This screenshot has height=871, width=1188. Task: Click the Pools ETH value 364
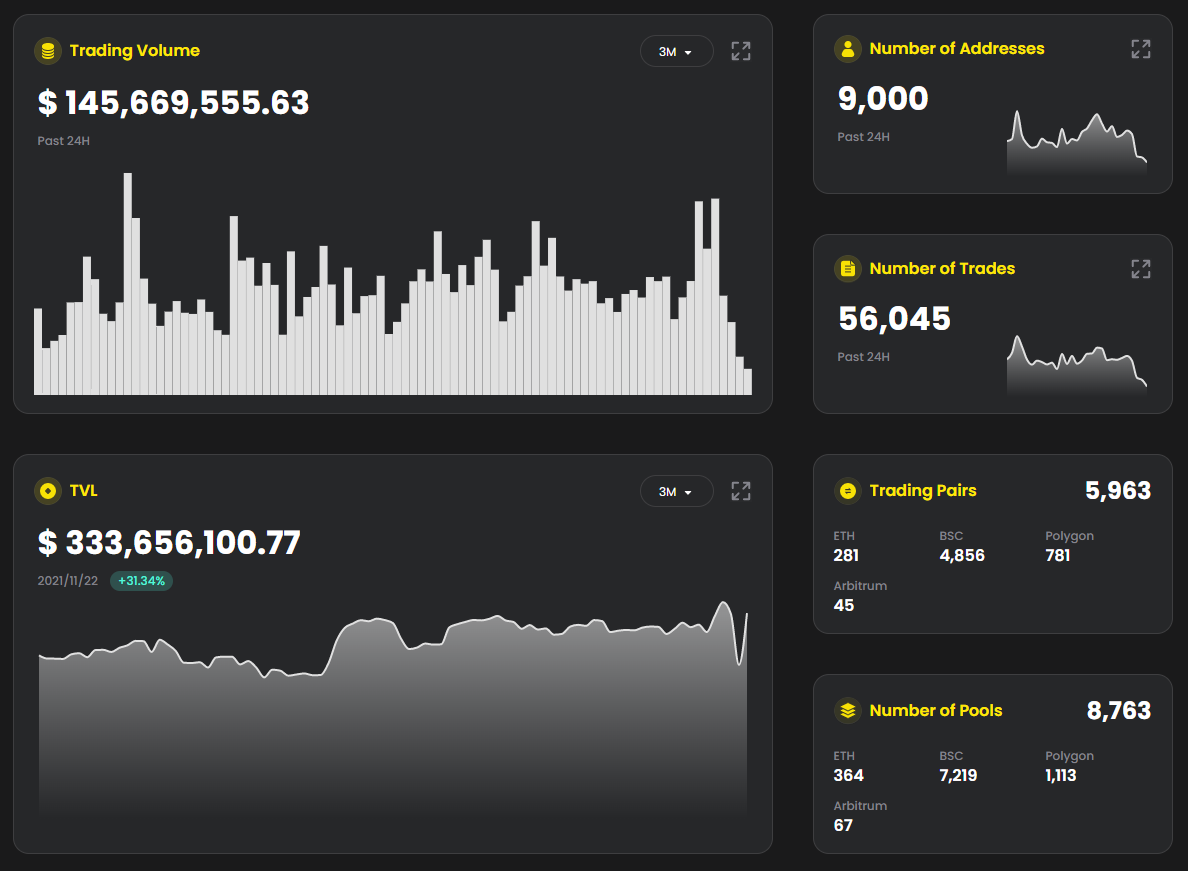tap(849, 776)
